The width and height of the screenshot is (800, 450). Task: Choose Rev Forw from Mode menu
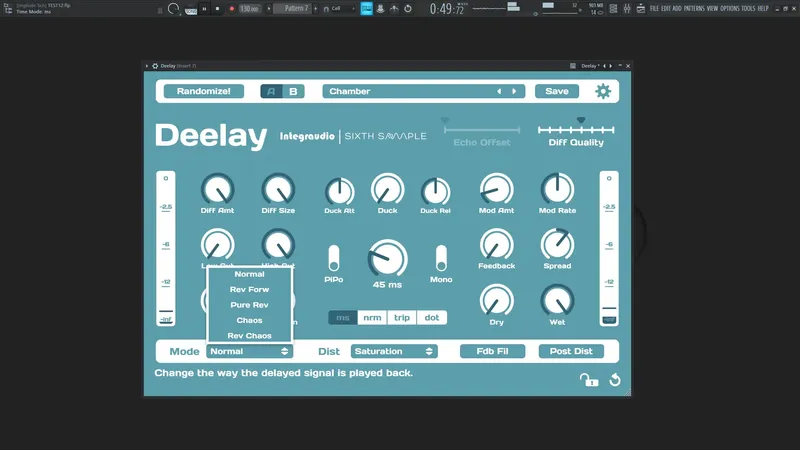tap(249, 289)
